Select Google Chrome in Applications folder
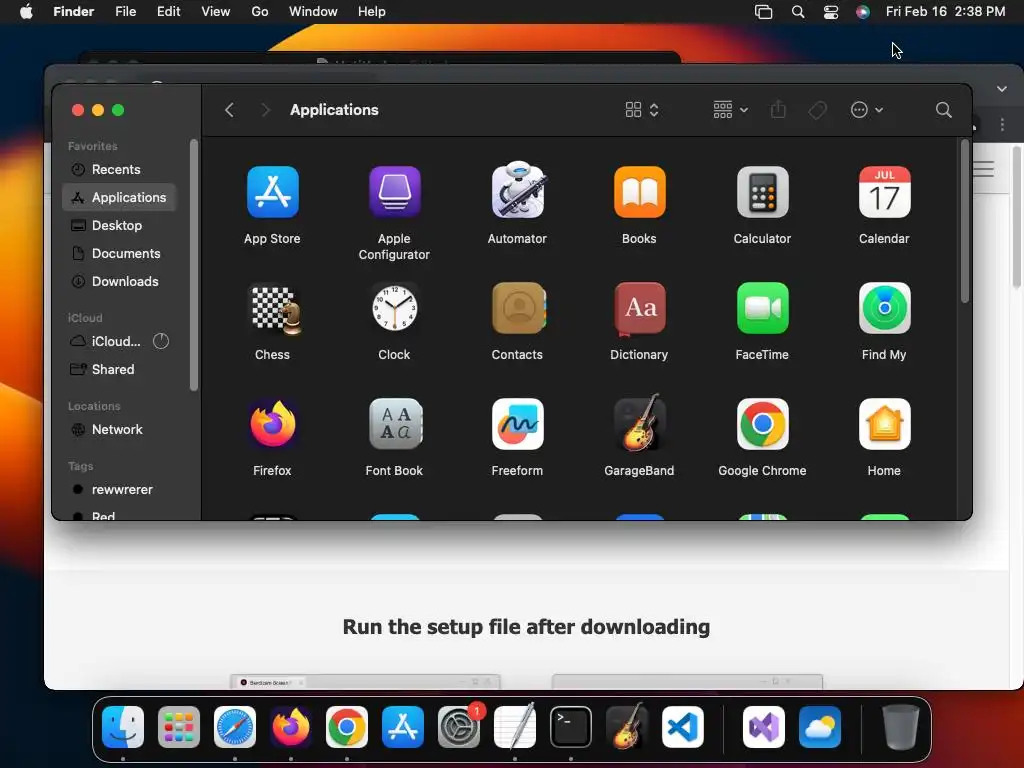This screenshot has width=1024, height=768. click(x=762, y=424)
